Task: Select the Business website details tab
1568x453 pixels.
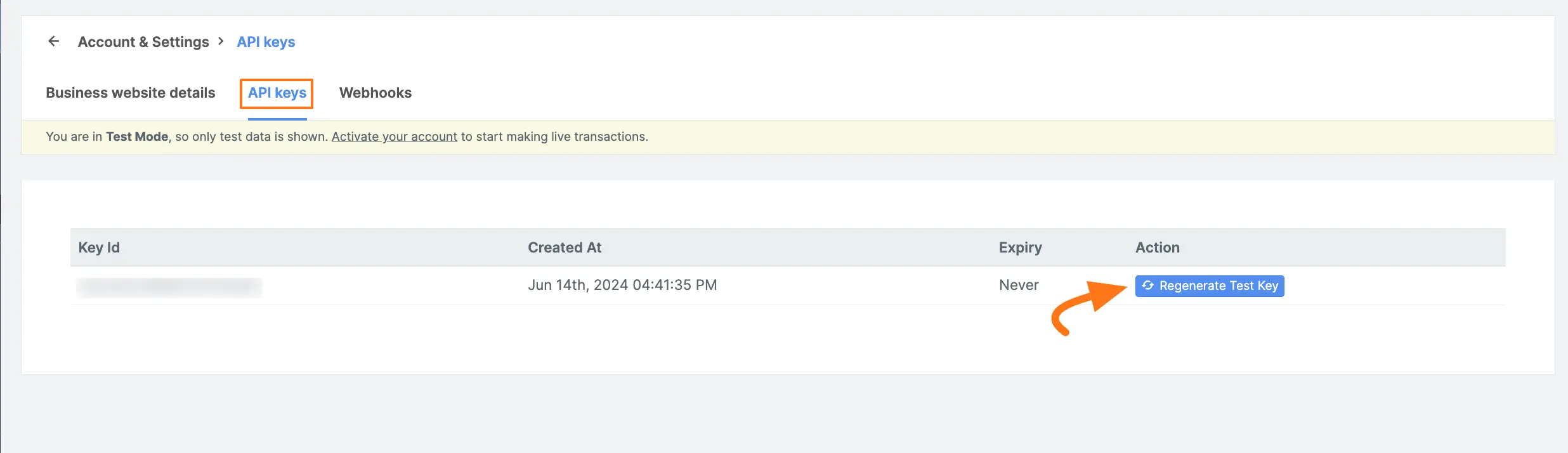Action: pos(130,93)
